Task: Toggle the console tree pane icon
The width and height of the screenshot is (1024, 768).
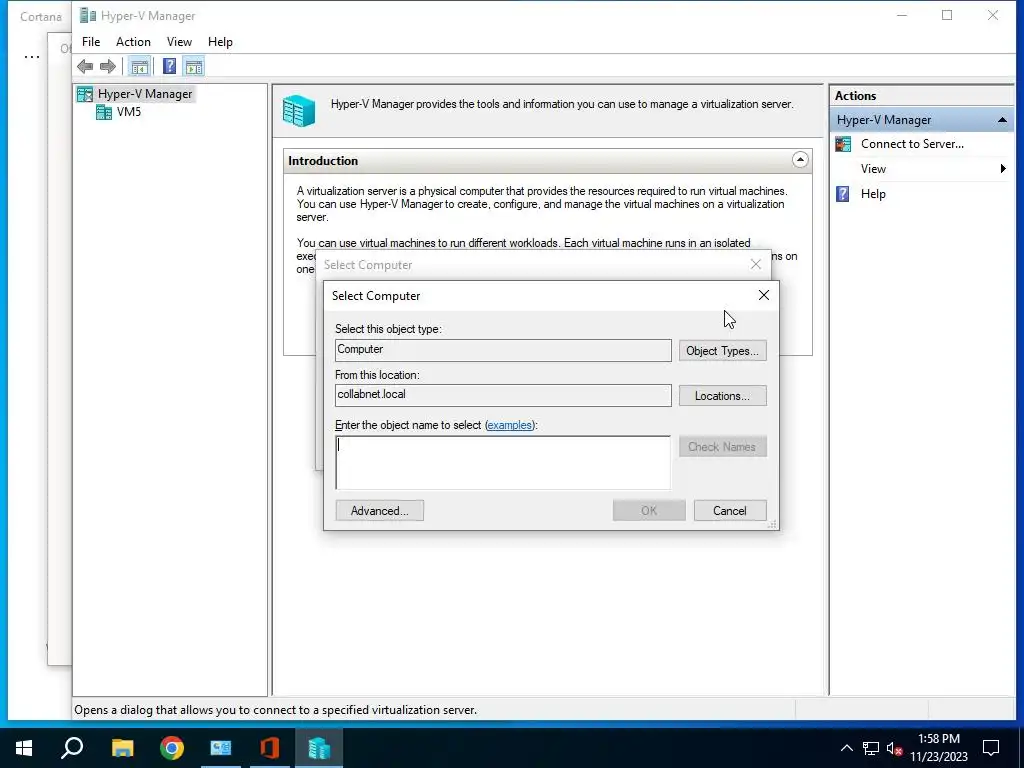Action: [139, 66]
